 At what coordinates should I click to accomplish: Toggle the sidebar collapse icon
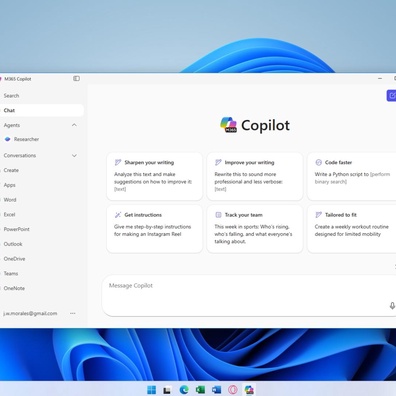click(x=76, y=79)
